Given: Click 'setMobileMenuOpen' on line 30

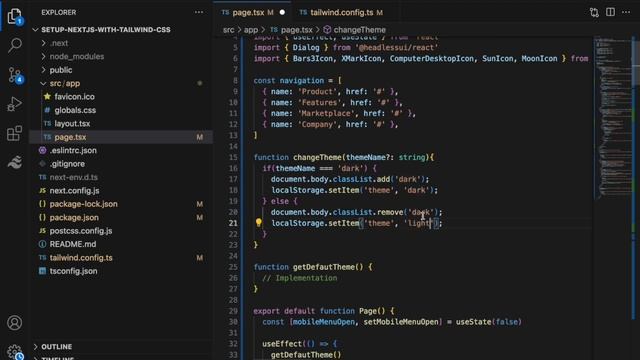Looking at the screenshot, I should click(401, 322).
